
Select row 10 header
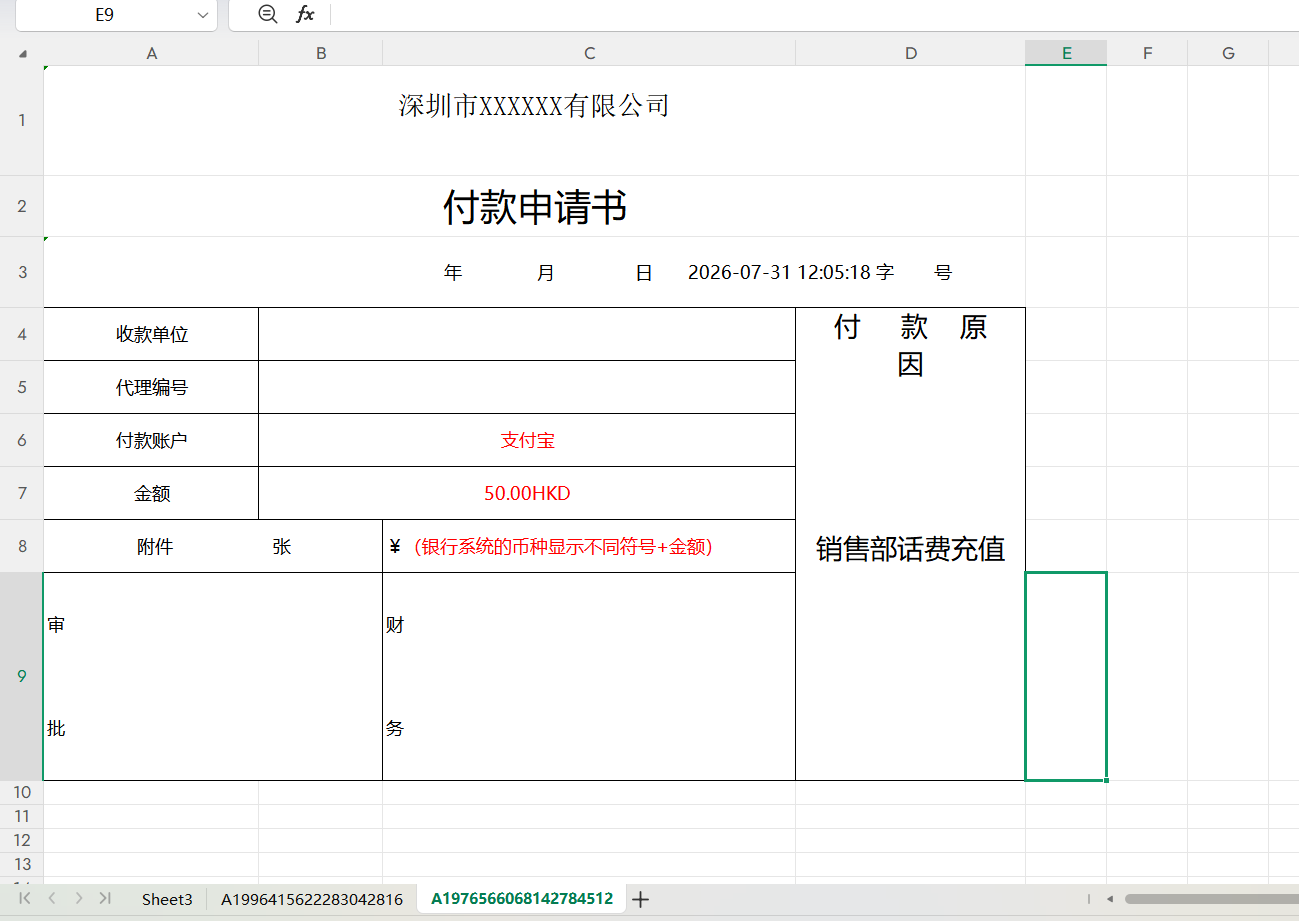pos(22,792)
